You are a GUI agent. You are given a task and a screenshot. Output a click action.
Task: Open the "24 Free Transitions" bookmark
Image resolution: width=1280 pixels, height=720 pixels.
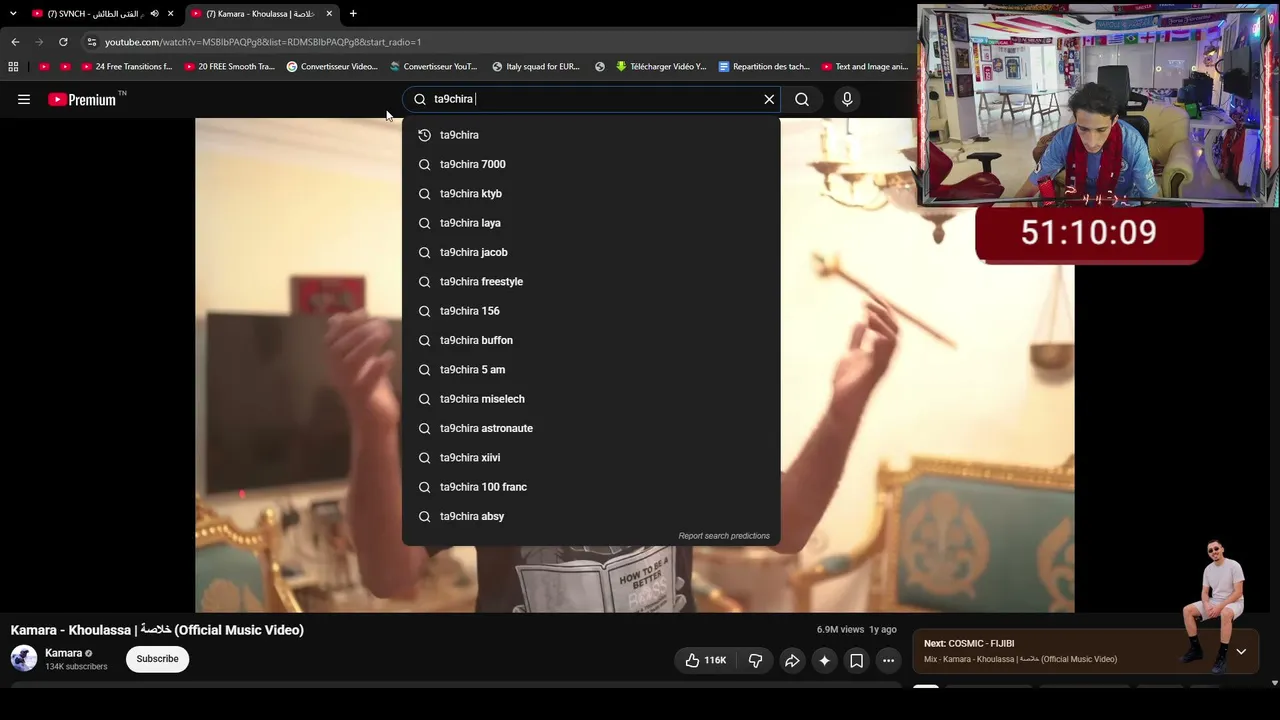pos(127,67)
